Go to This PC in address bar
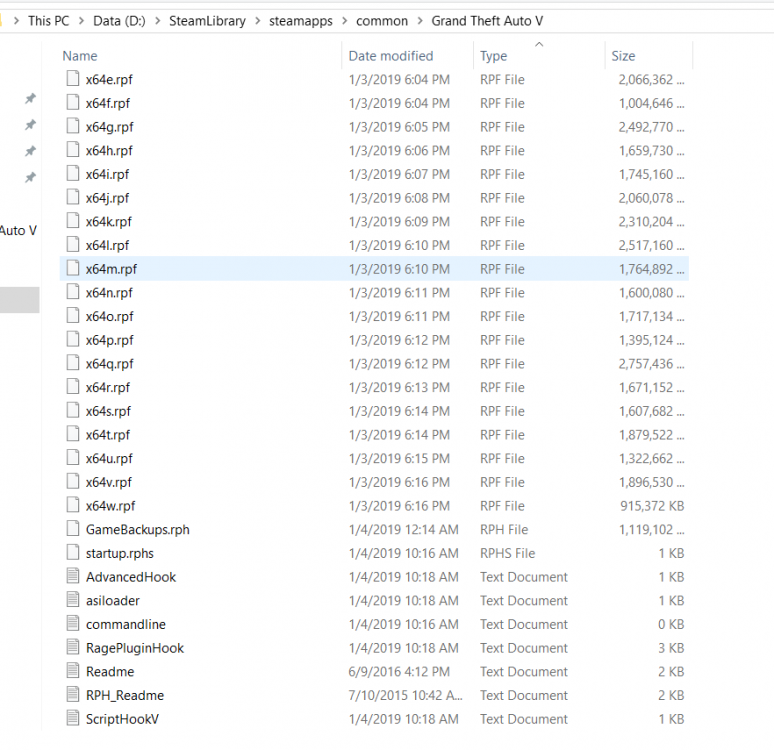This screenshot has width=774, height=750. (48, 21)
